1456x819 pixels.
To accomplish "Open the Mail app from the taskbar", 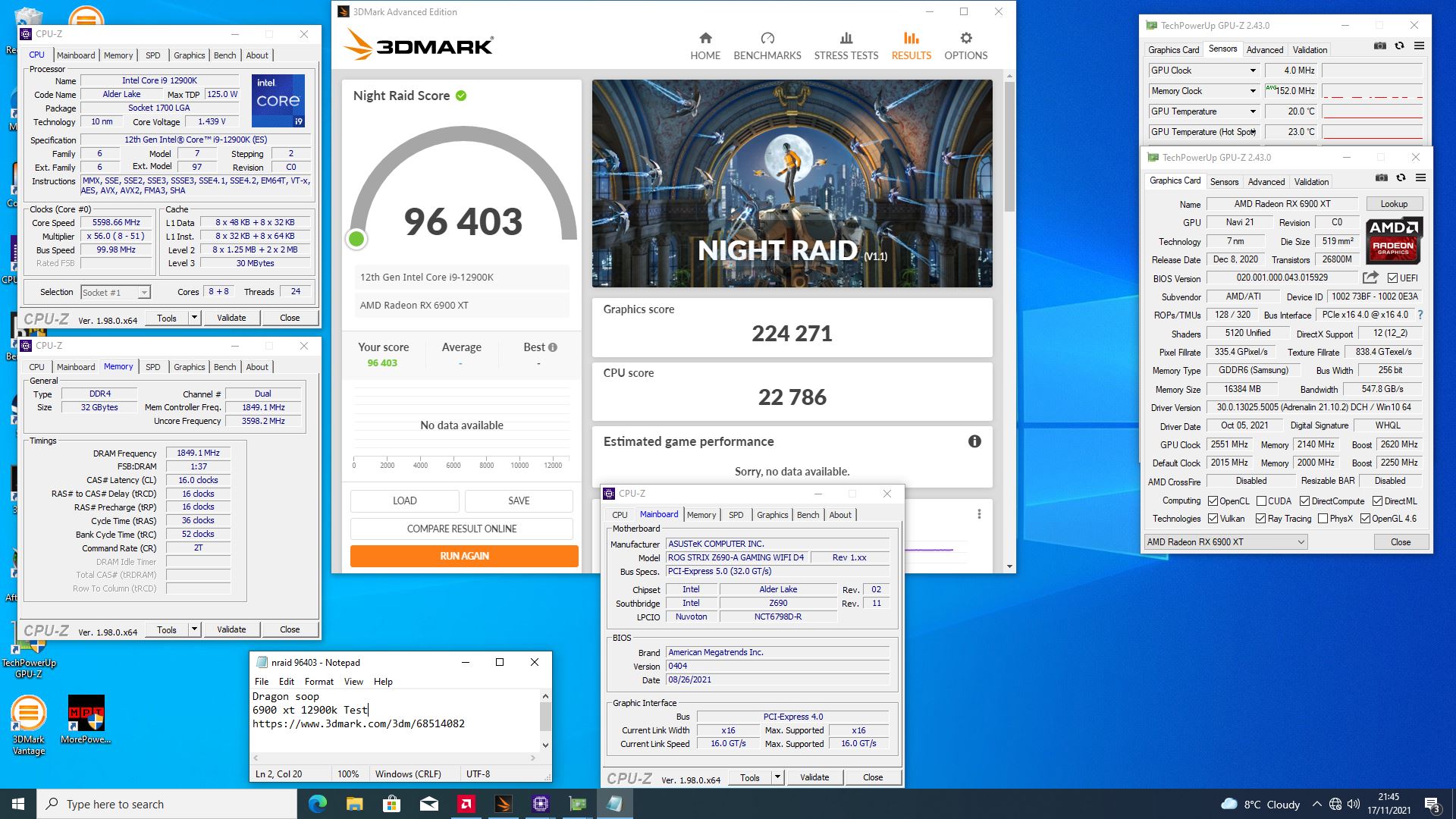I will [x=428, y=804].
